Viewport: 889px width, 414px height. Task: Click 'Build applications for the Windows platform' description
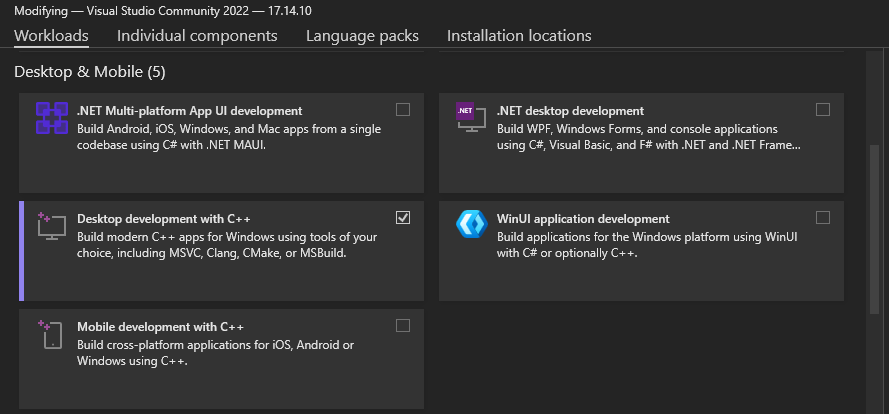(x=647, y=245)
